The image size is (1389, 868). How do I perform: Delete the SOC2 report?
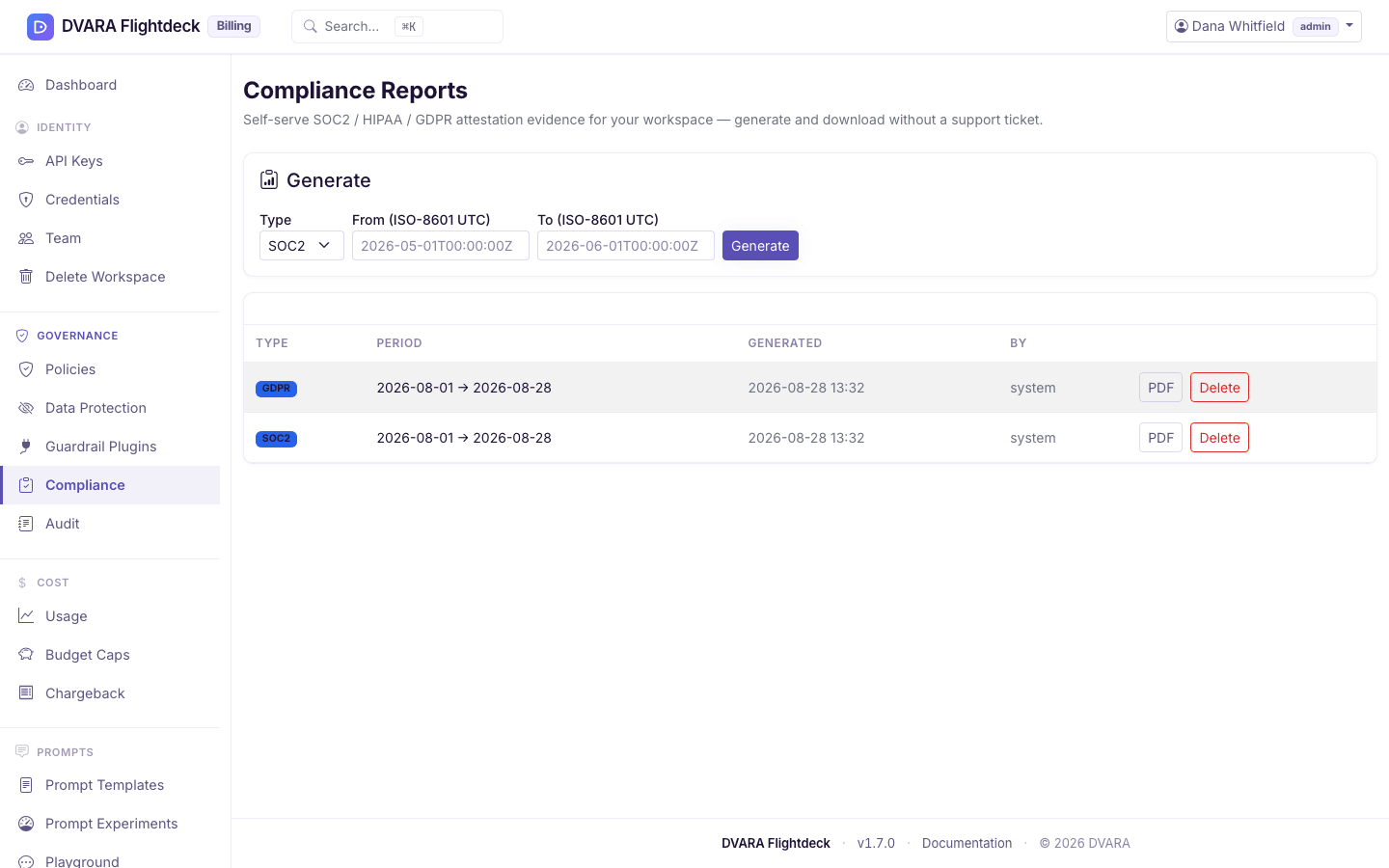(1219, 438)
